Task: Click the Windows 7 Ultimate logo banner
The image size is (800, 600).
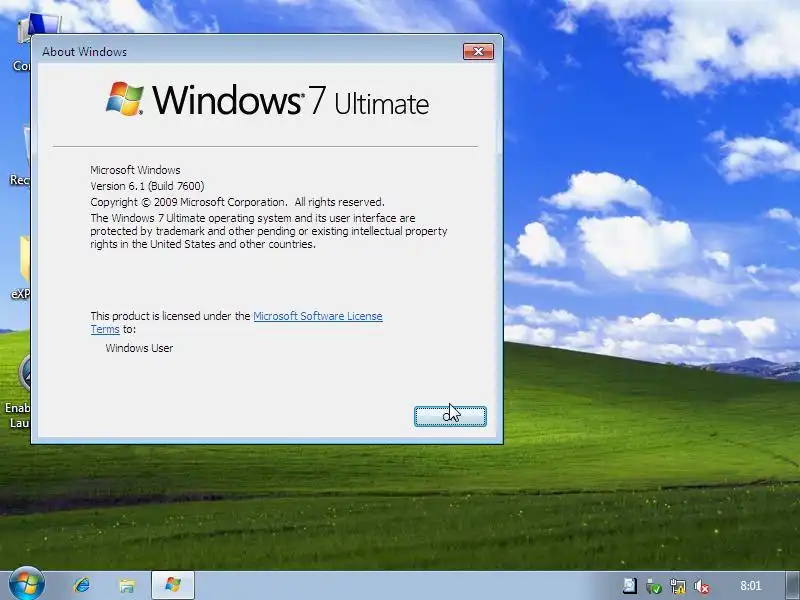Action: click(267, 100)
